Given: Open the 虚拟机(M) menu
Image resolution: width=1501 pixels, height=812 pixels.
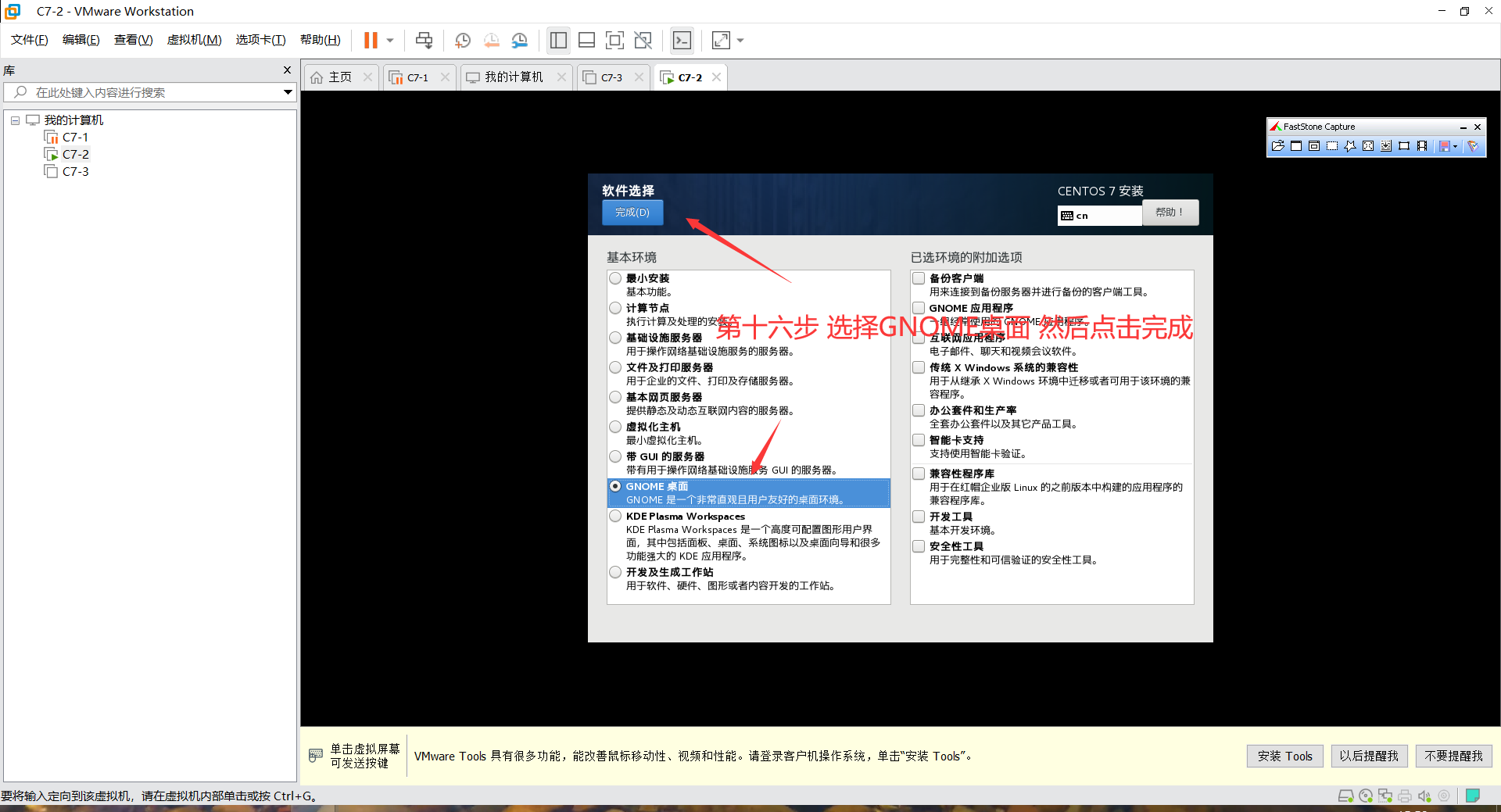Looking at the screenshot, I should pos(195,40).
